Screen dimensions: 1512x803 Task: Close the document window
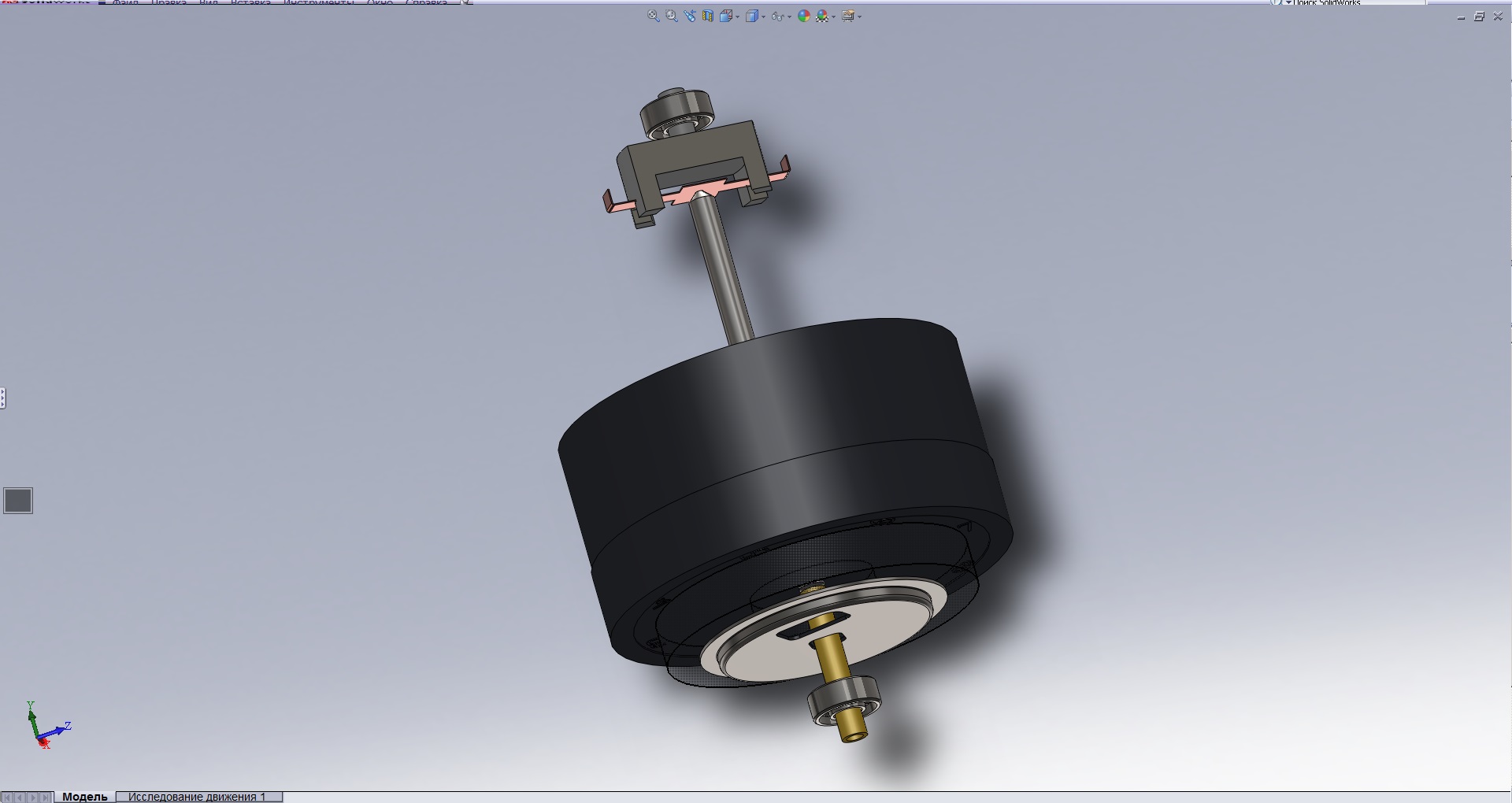point(1498,17)
